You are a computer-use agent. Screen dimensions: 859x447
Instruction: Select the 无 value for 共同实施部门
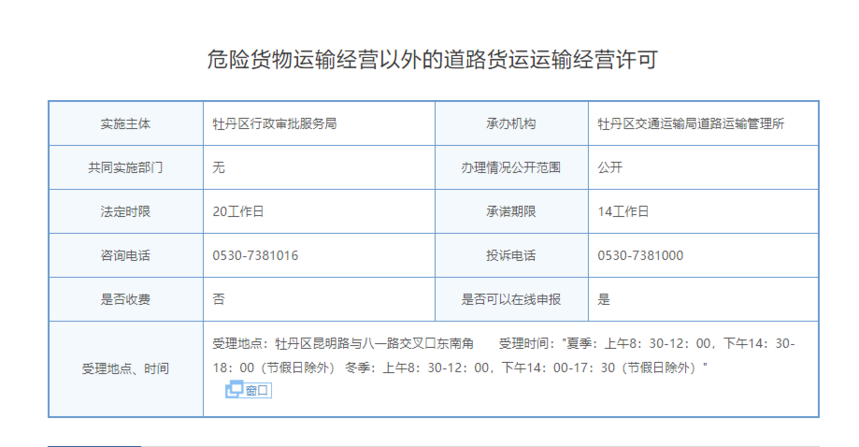[x=219, y=168]
